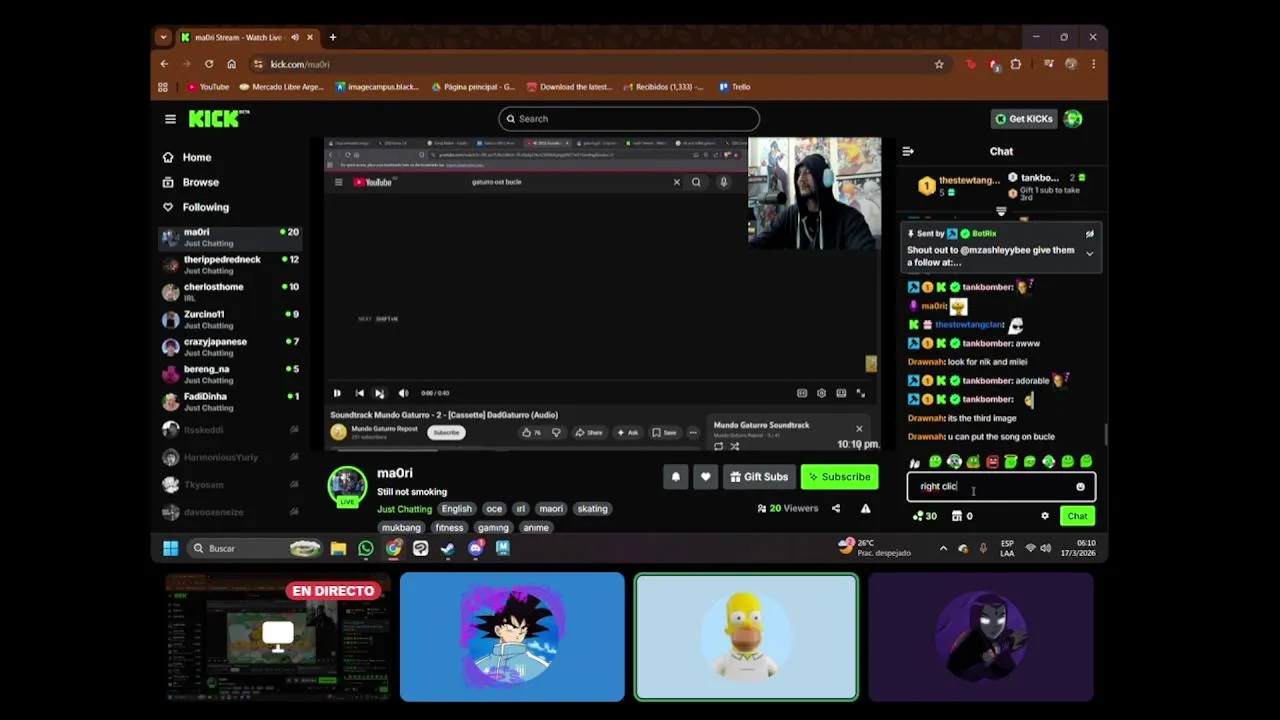Open therippedredneck channel
Viewport: 1280px width, 720px height.
(230, 264)
